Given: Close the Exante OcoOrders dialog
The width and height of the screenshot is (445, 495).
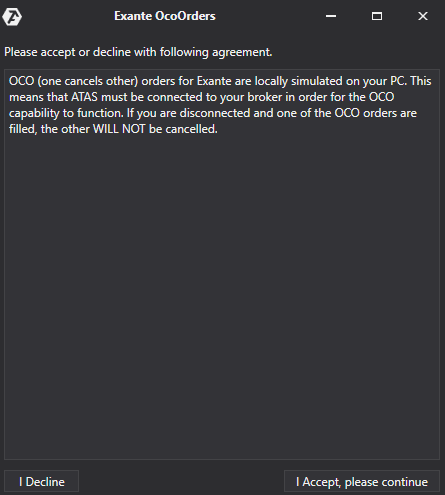Looking at the screenshot, I should pyautogui.click(x=423, y=16).
